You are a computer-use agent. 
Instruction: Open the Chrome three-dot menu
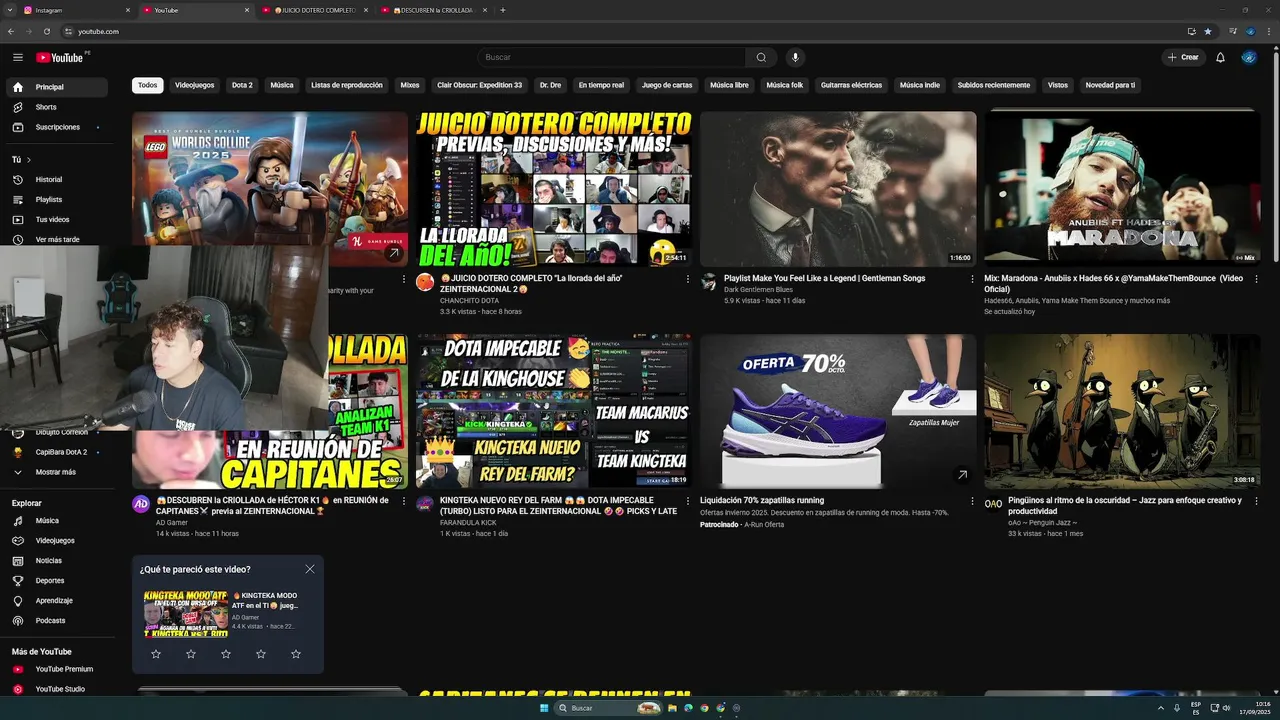pos(1267,31)
